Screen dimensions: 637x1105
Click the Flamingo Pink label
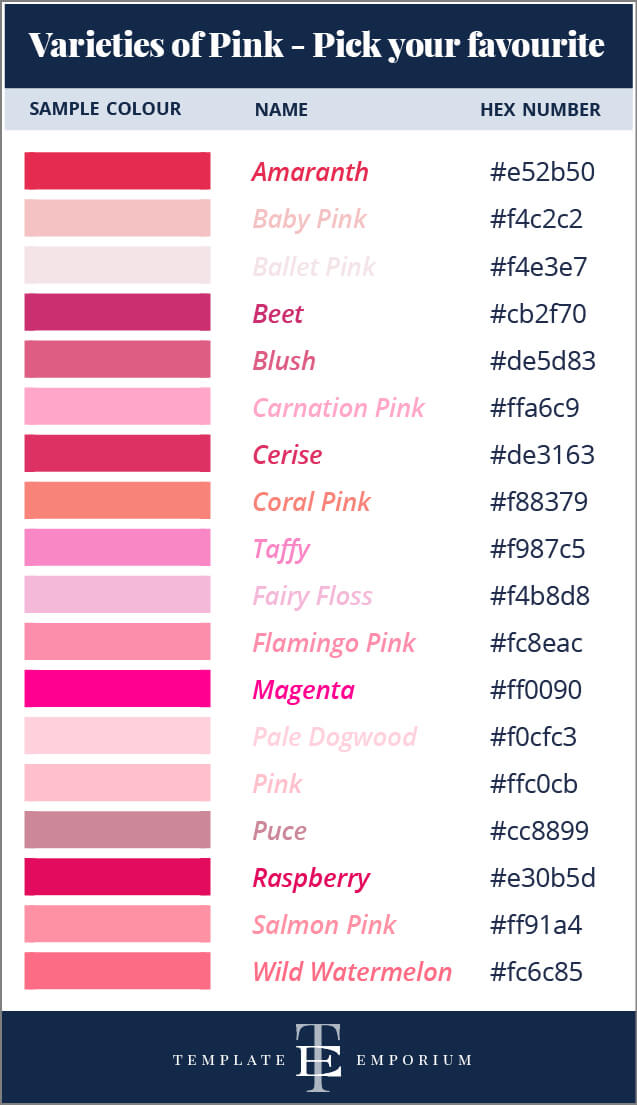click(x=333, y=643)
